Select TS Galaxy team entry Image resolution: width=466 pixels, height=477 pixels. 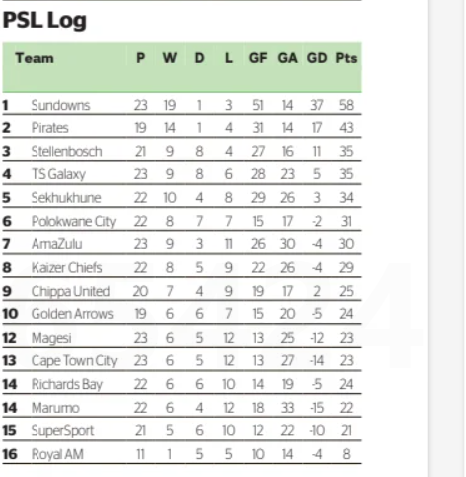coord(59,174)
